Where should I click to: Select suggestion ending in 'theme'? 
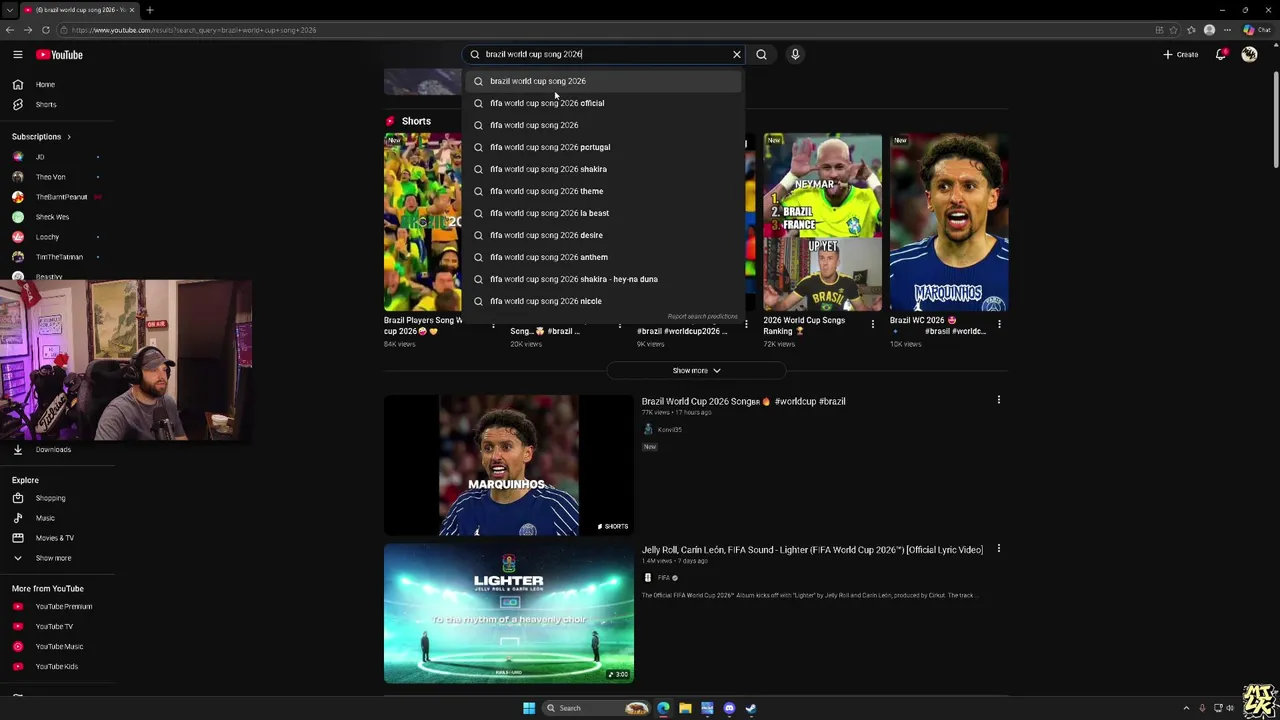(604, 191)
